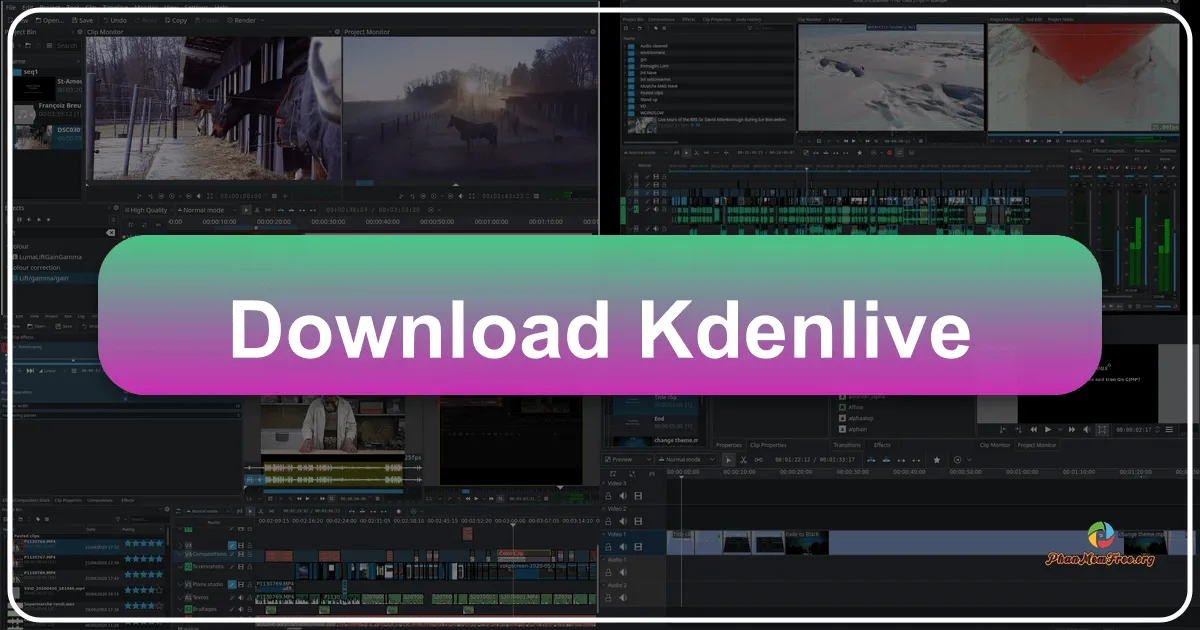Image resolution: width=1200 pixels, height=630 pixels.
Task: Lock the Video 2 track with the padlock
Action: click(x=609, y=520)
